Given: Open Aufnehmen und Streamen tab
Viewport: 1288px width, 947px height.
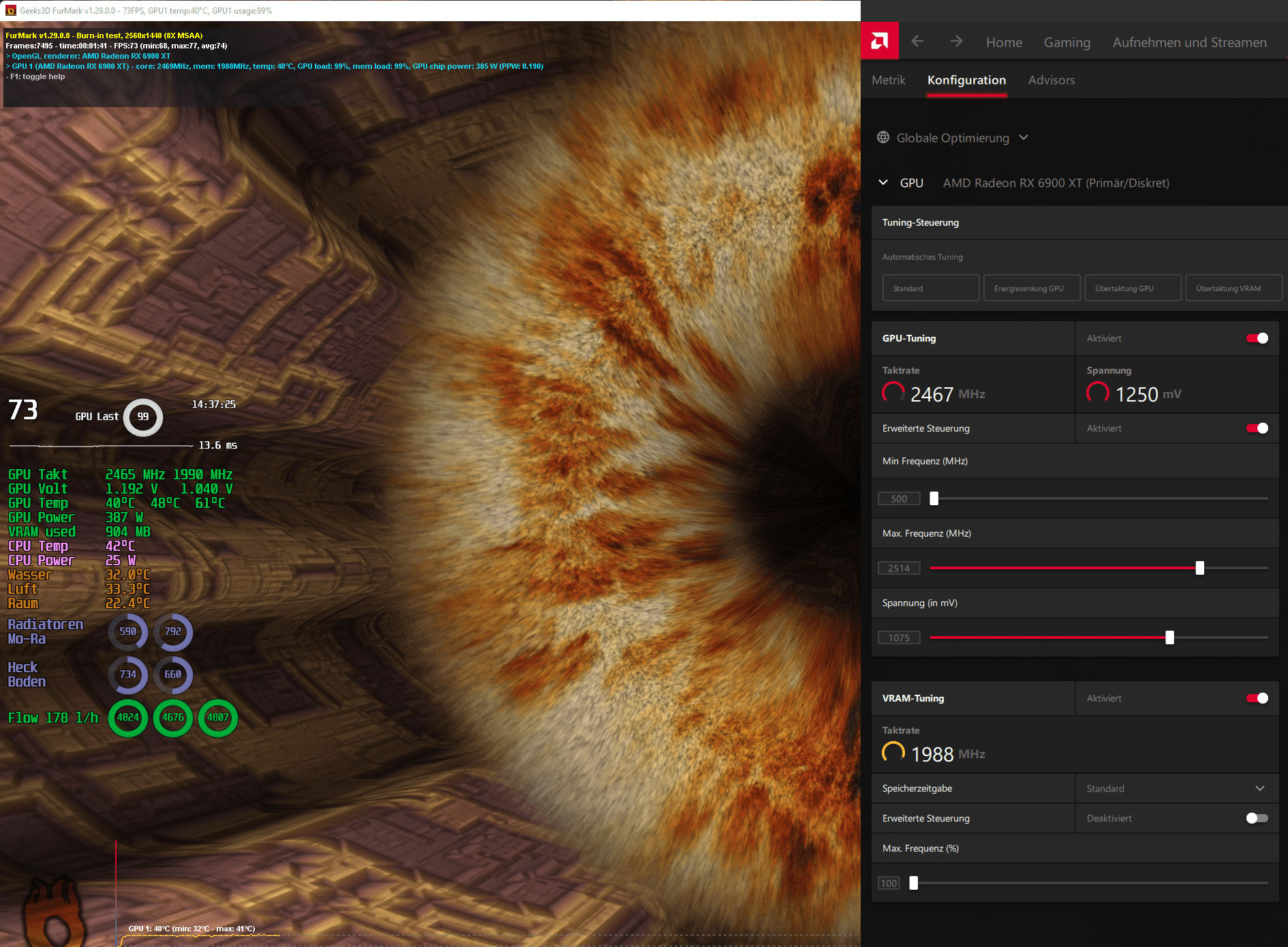Looking at the screenshot, I should (x=1190, y=42).
